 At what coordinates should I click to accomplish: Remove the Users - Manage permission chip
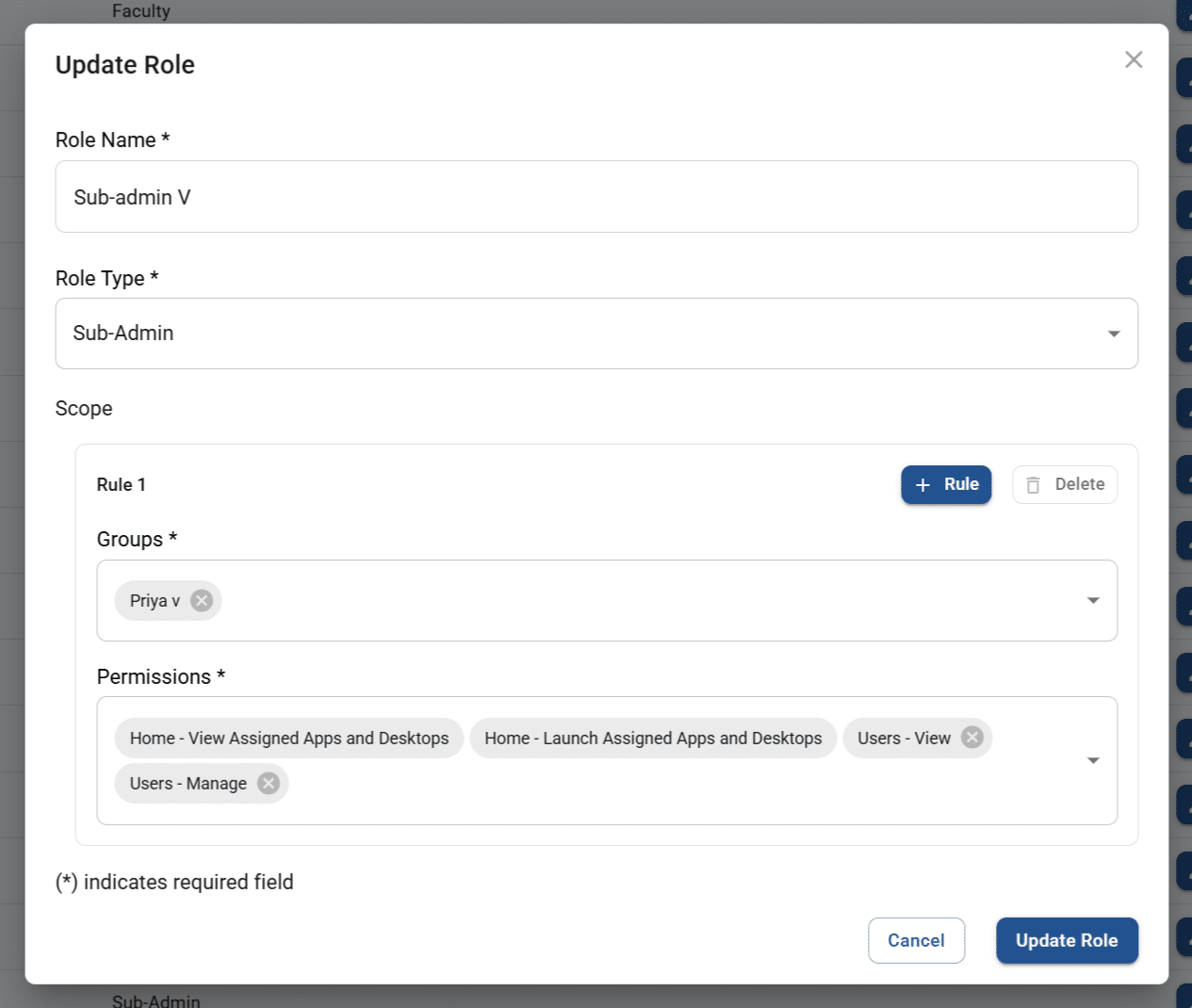click(x=269, y=784)
